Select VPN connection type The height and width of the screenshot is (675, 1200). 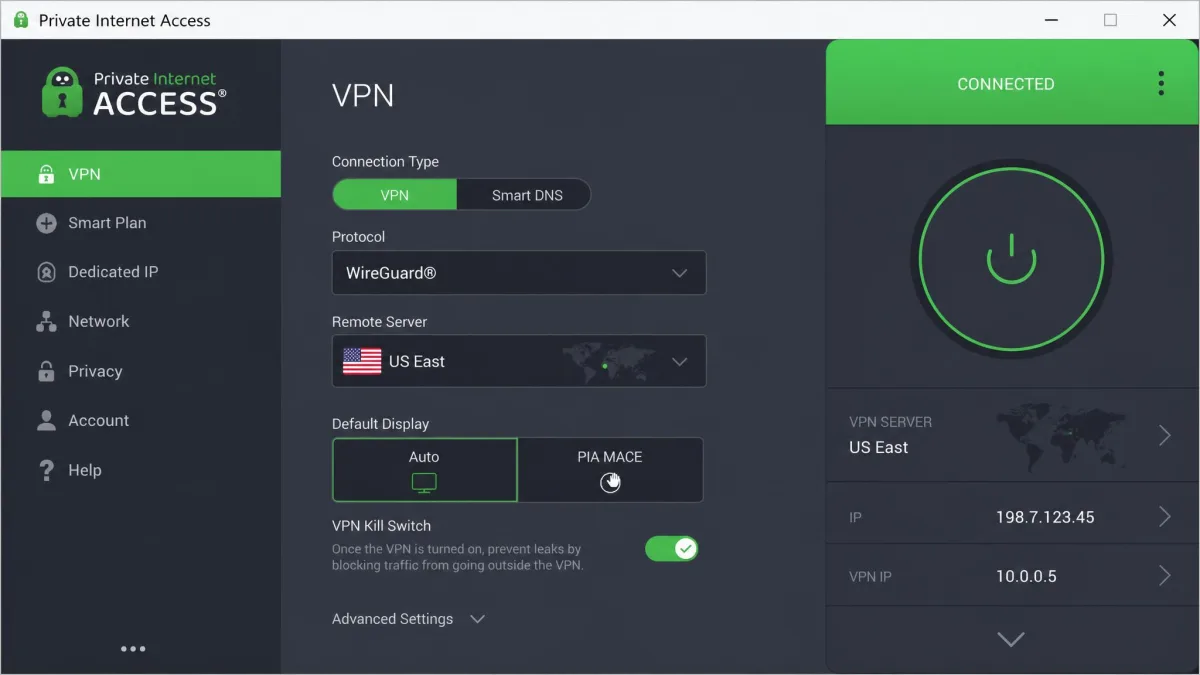395,195
